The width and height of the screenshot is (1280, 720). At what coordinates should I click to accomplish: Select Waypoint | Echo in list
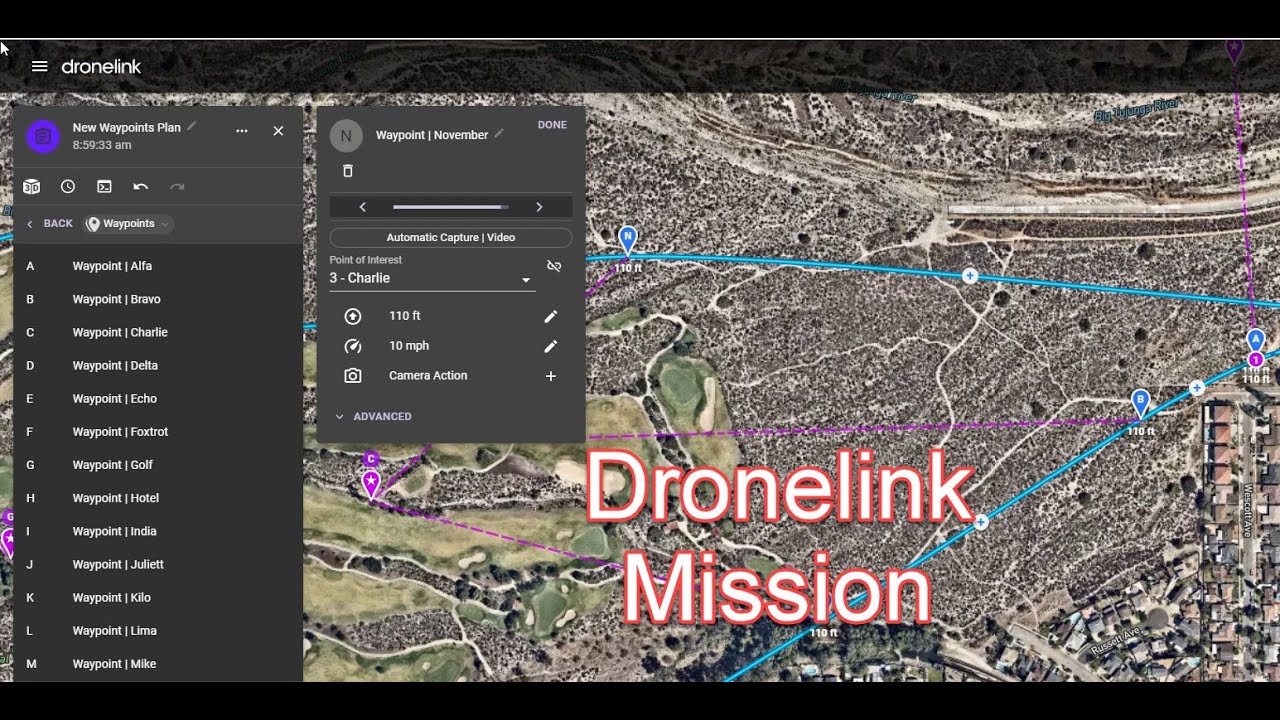click(x=158, y=398)
